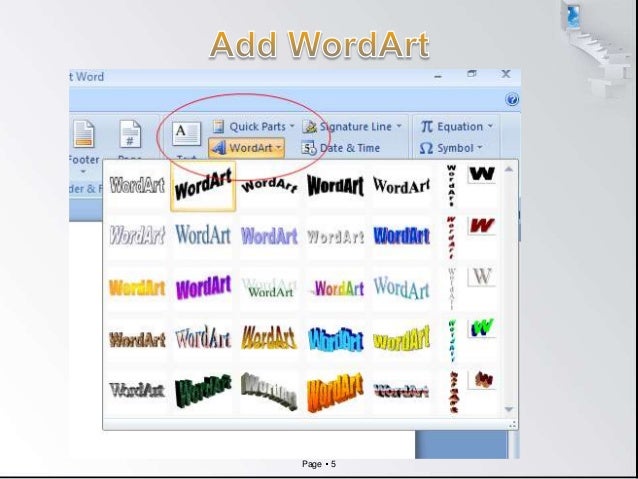Choose silver 3D perspective WordArt style
This screenshot has height=479, width=638.
coord(269,391)
